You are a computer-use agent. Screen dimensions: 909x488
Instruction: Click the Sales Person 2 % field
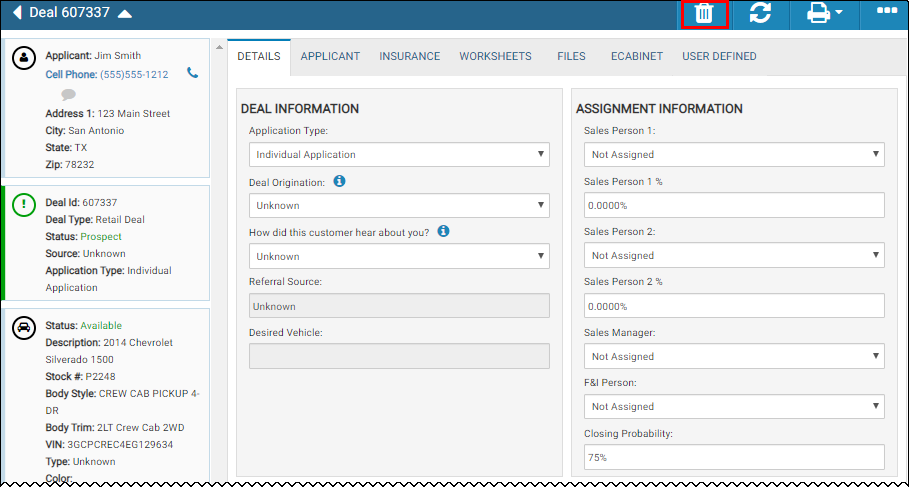734,306
